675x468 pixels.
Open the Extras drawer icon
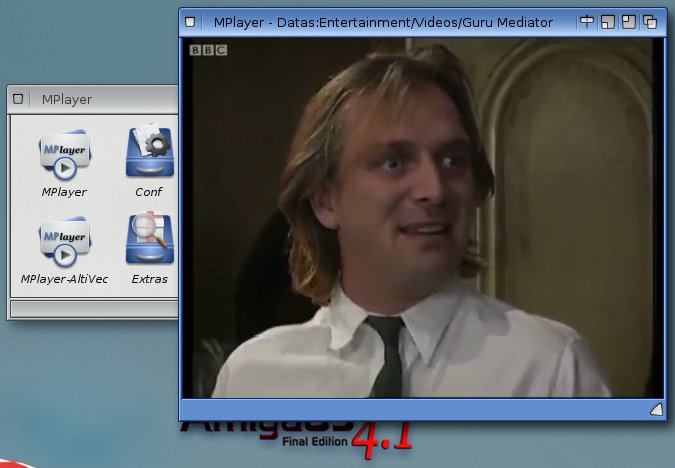point(149,241)
